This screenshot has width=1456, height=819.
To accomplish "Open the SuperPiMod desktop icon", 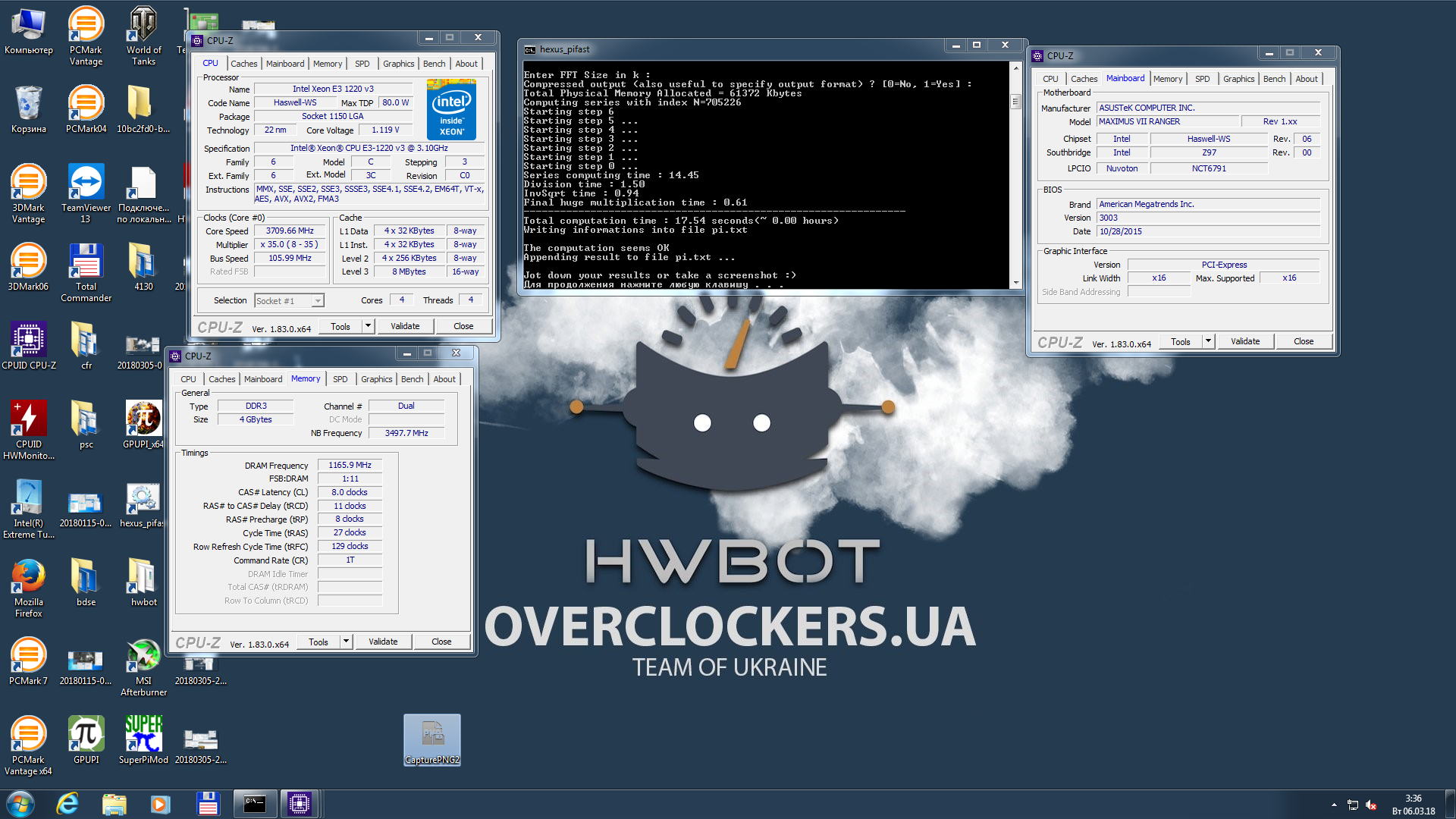I will (x=143, y=740).
